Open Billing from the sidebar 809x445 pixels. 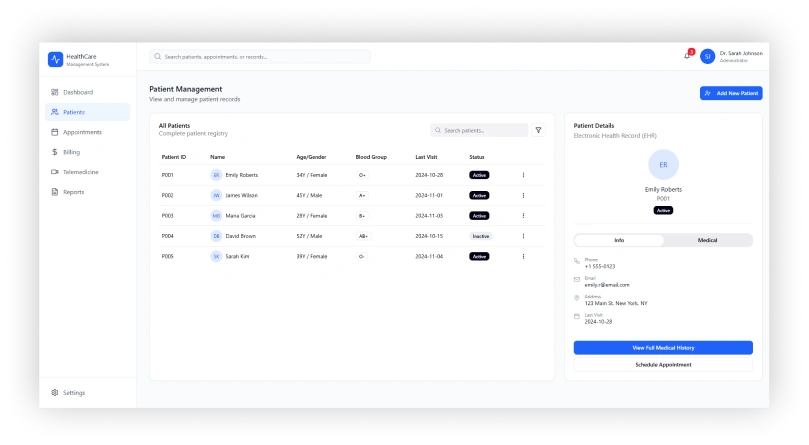71,152
